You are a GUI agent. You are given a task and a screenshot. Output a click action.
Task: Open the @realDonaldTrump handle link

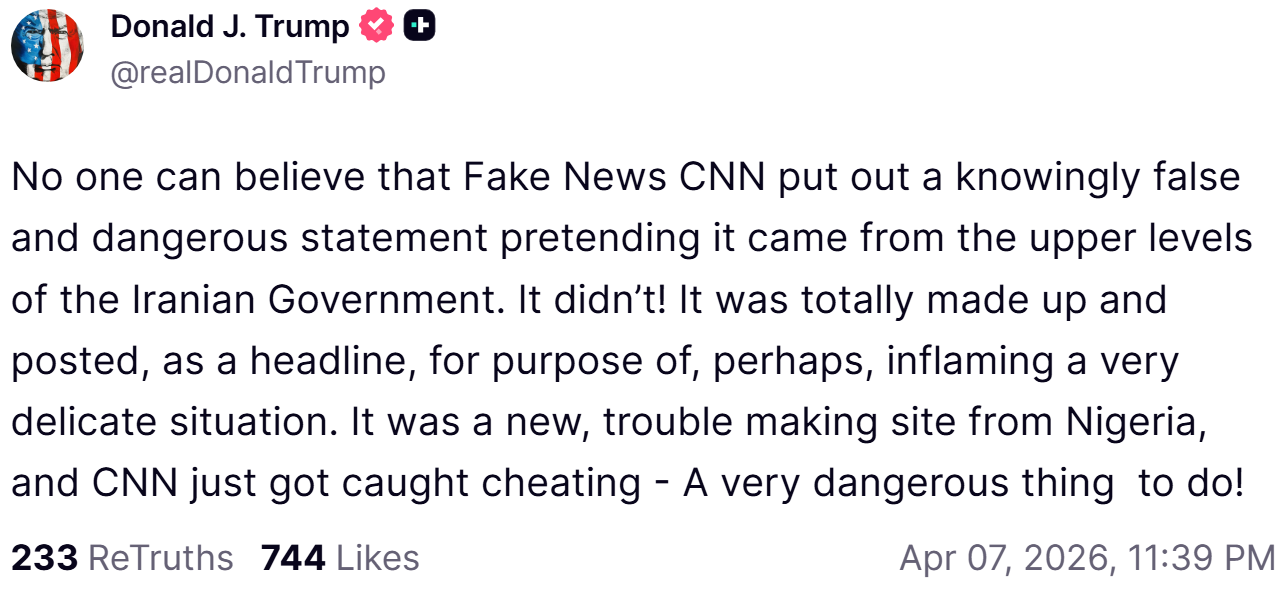[248, 73]
